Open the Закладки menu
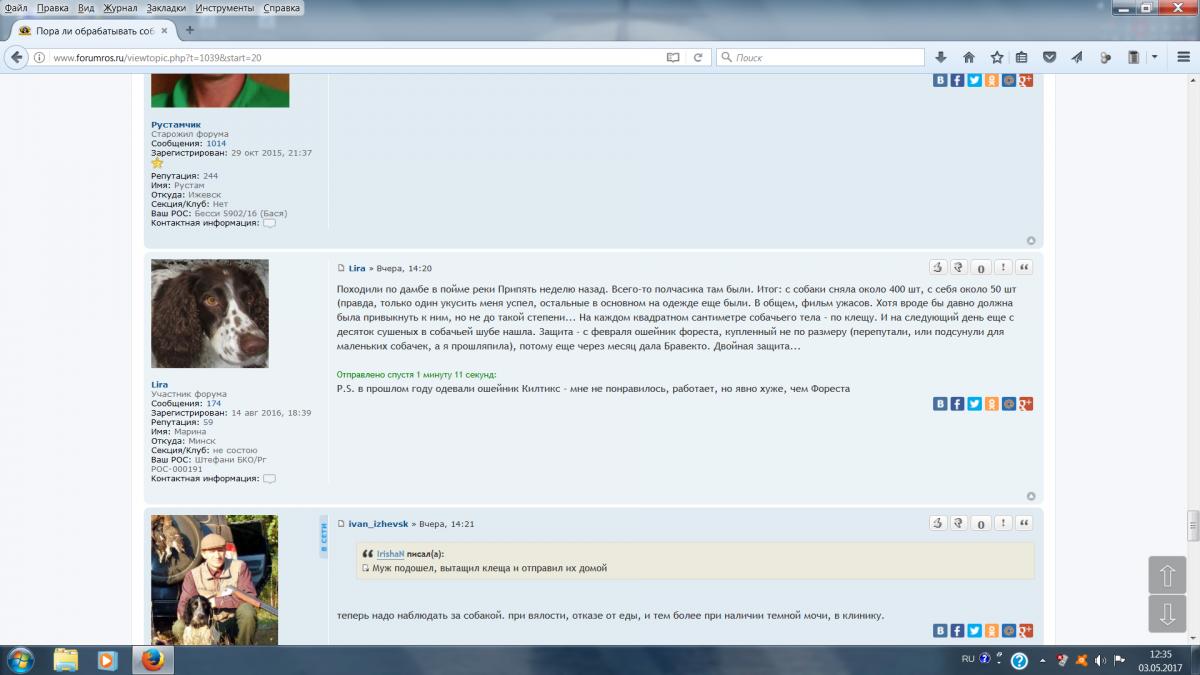 point(166,8)
